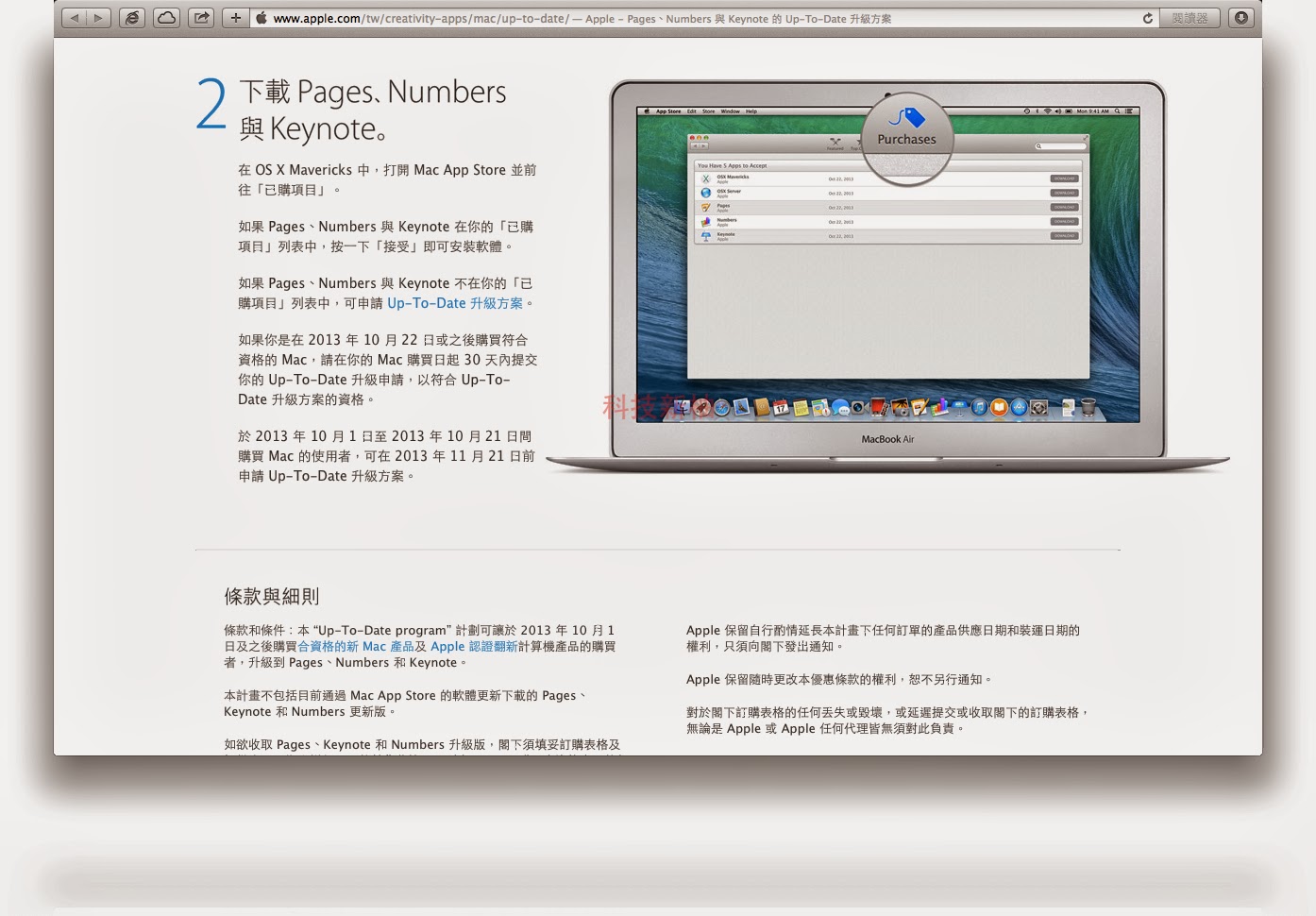Click 'App Store' menu in pictured menu bar
Screen dimensions: 1316x916
pyautogui.click(x=668, y=111)
